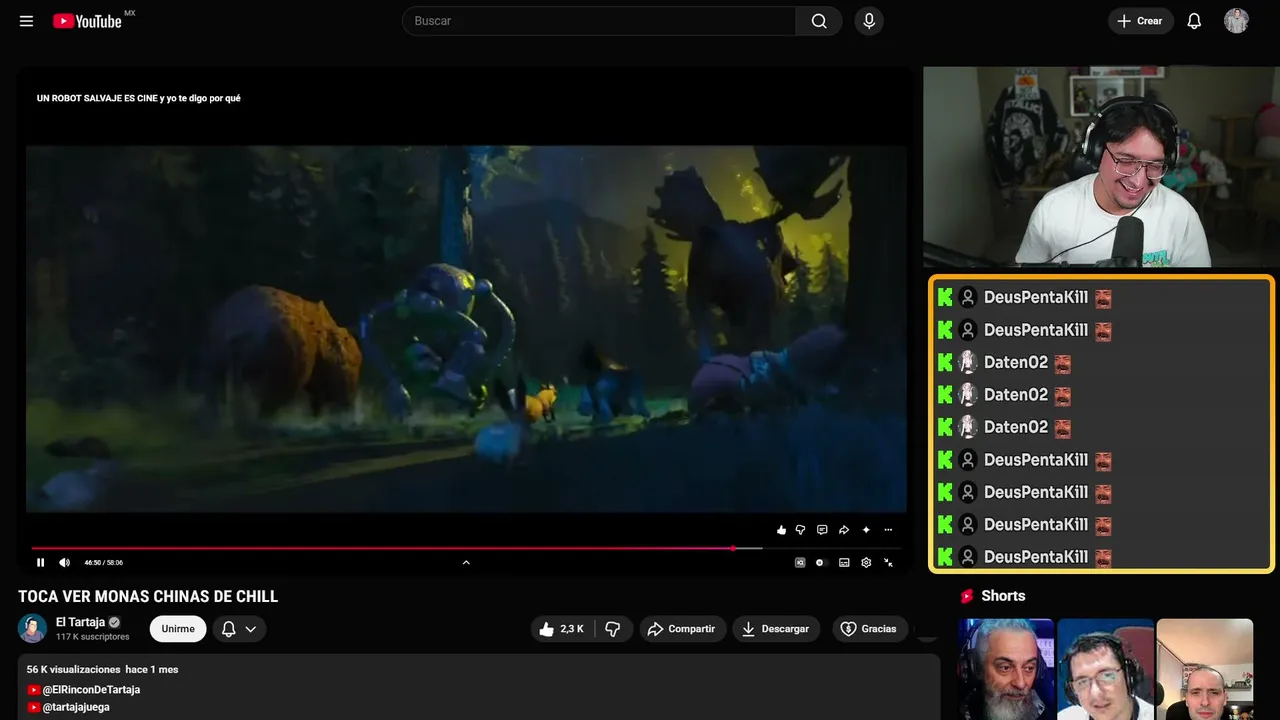
Task: Click the Buscar search field
Action: pyautogui.click(x=599, y=21)
